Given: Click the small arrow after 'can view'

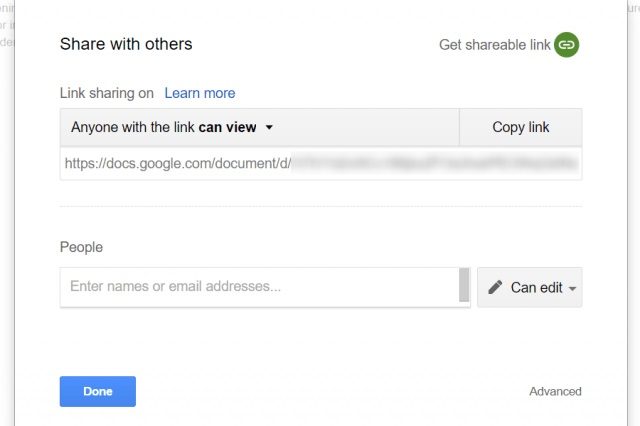Looking at the screenshot, I should click(x=270, y=128).
